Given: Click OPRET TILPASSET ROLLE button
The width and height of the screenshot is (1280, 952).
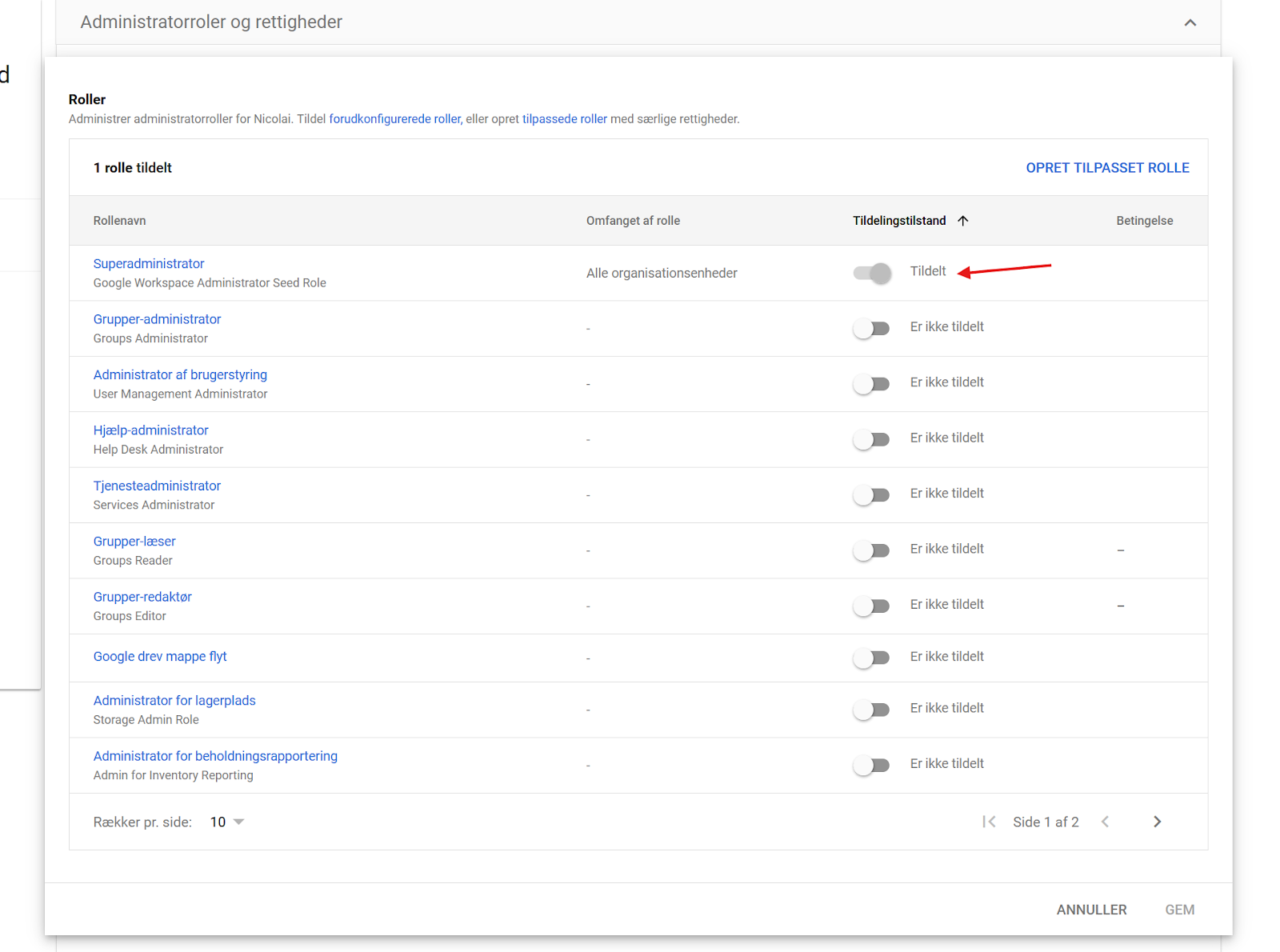Looking at the screenshot, I should (x=1107, y=168).
